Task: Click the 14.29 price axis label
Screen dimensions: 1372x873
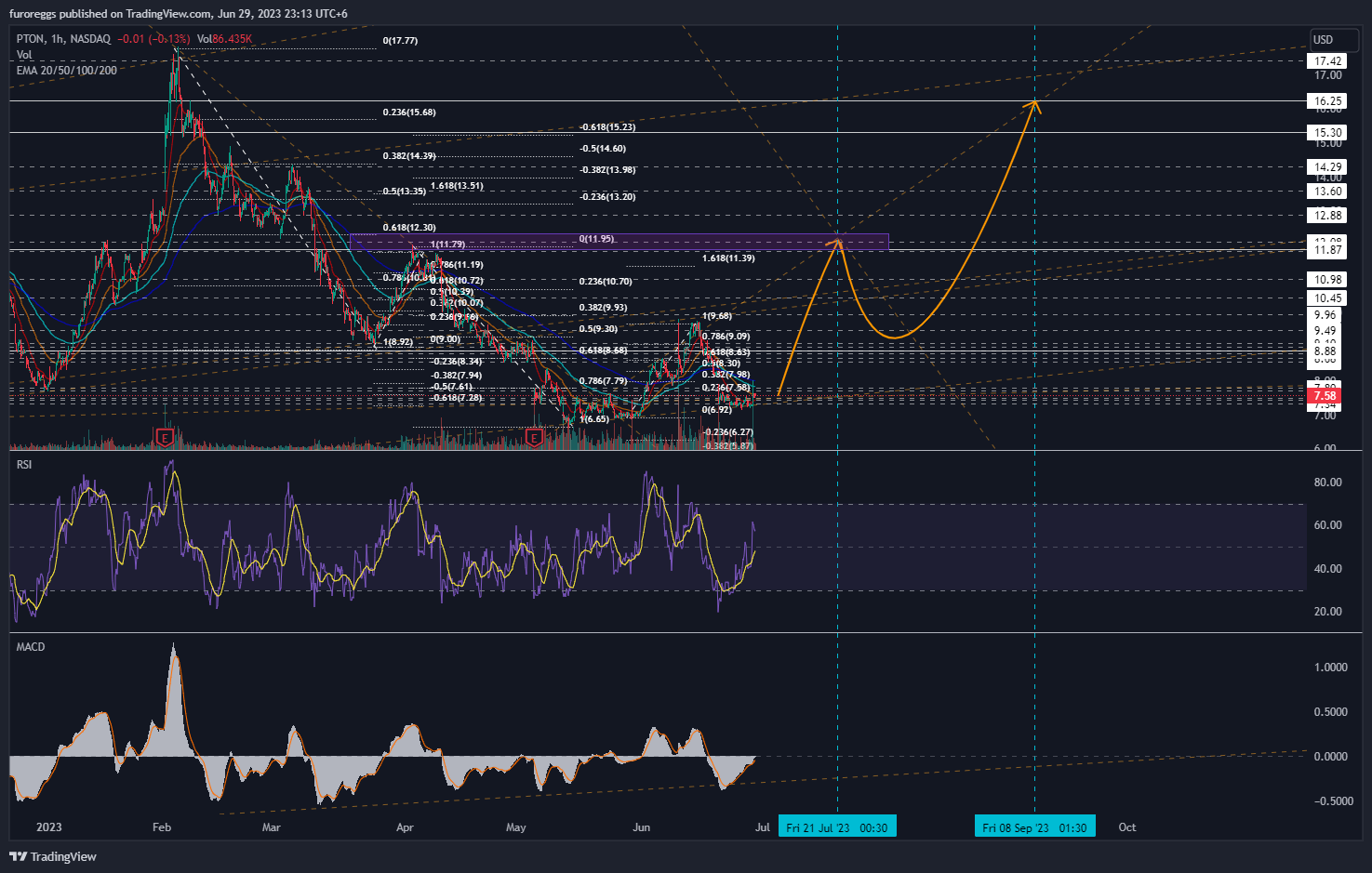Action: point(1326,167)
